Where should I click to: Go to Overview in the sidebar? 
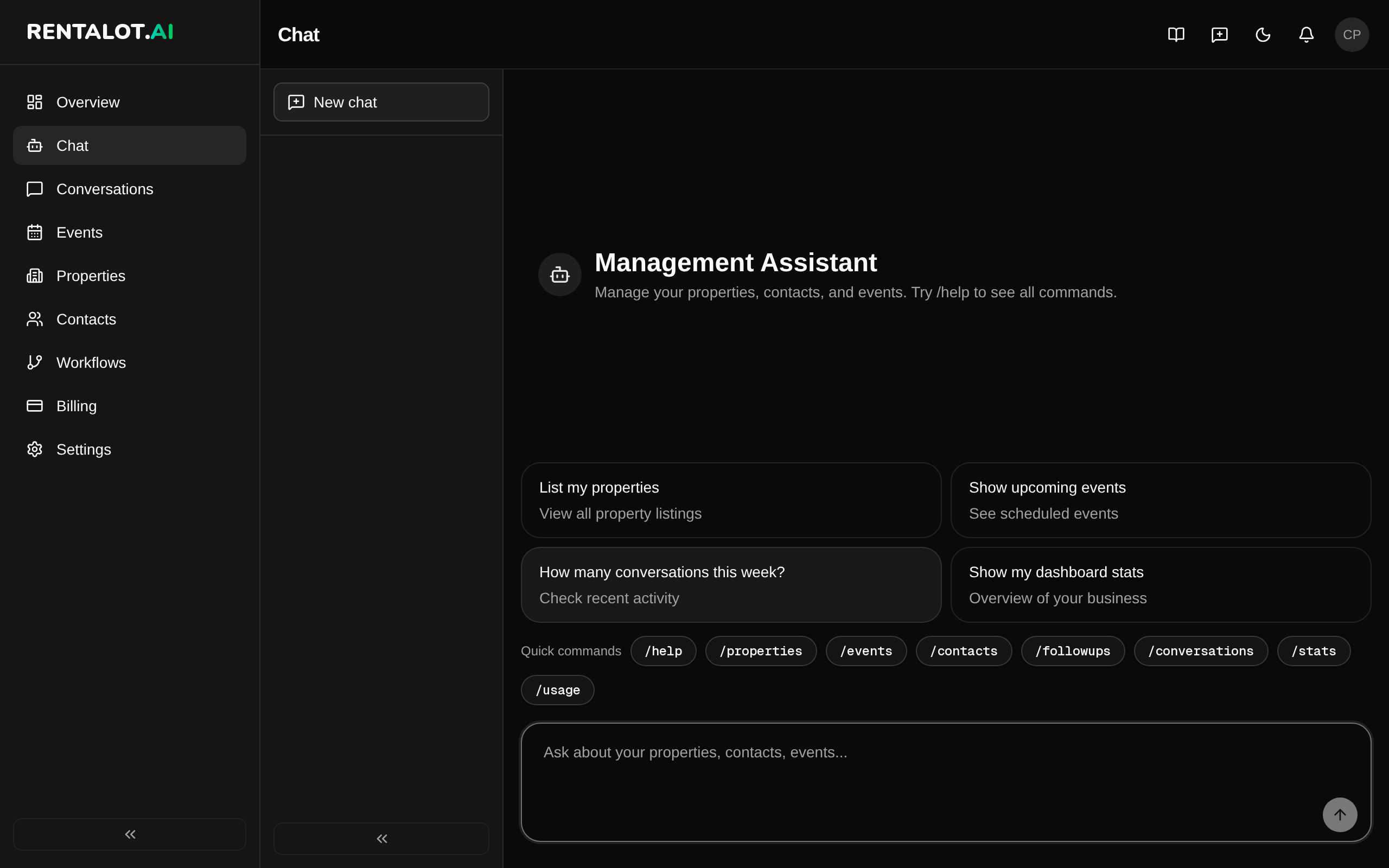[130, 102]
